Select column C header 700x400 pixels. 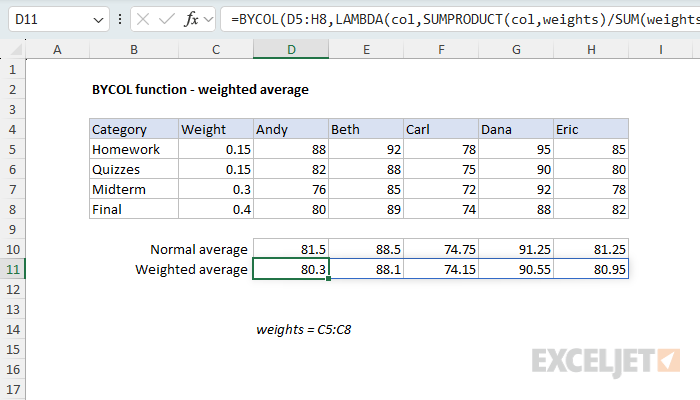click(216, 50)
